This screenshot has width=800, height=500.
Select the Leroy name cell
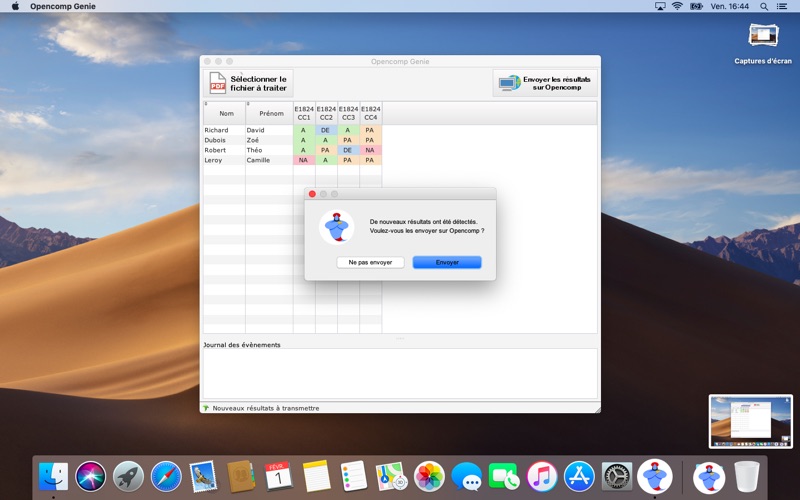[x=224, y=160]
